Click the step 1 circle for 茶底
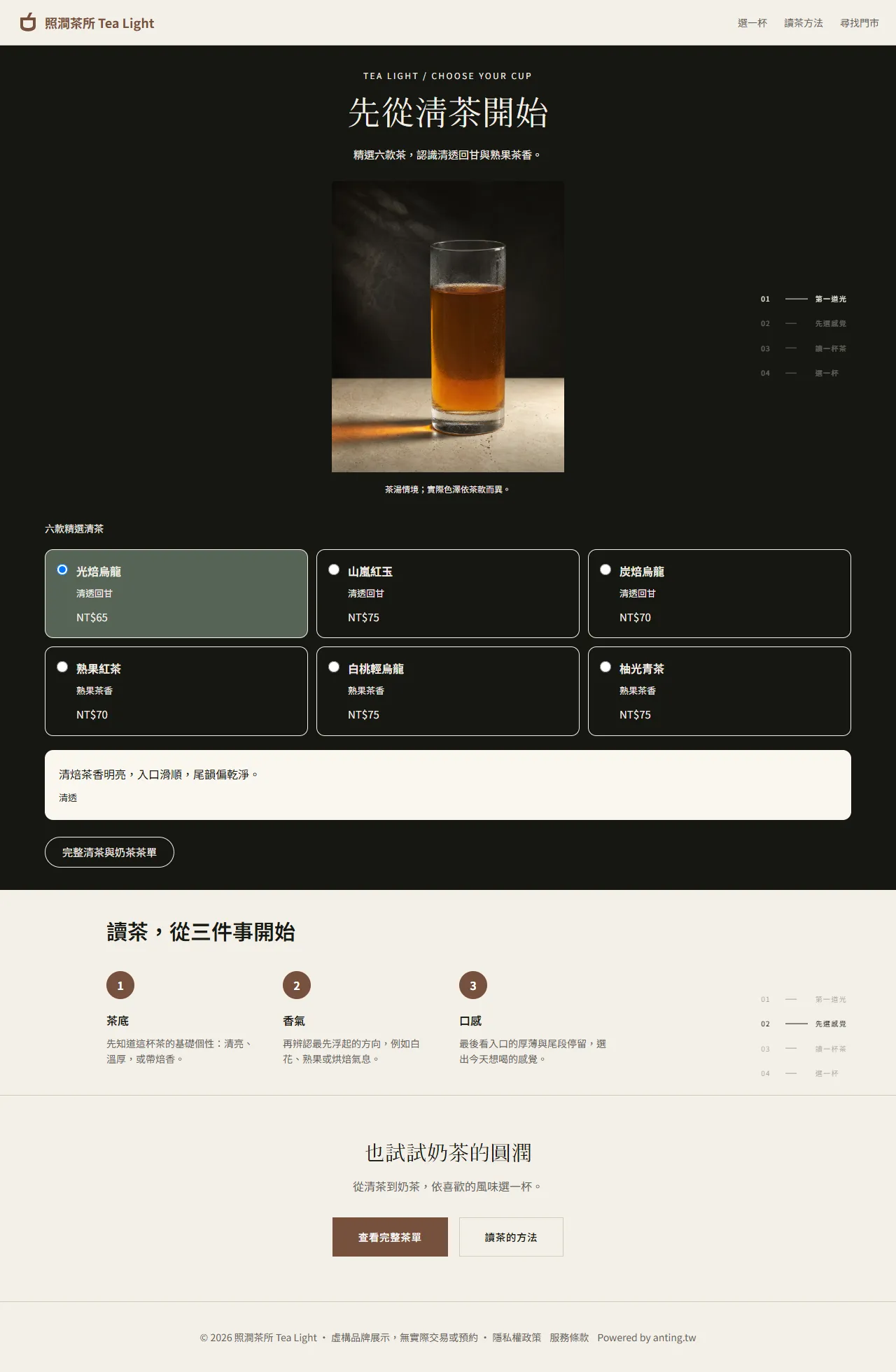Image resolution: width=896 pixels, height=1372 pixels. (x=120, y=985)
